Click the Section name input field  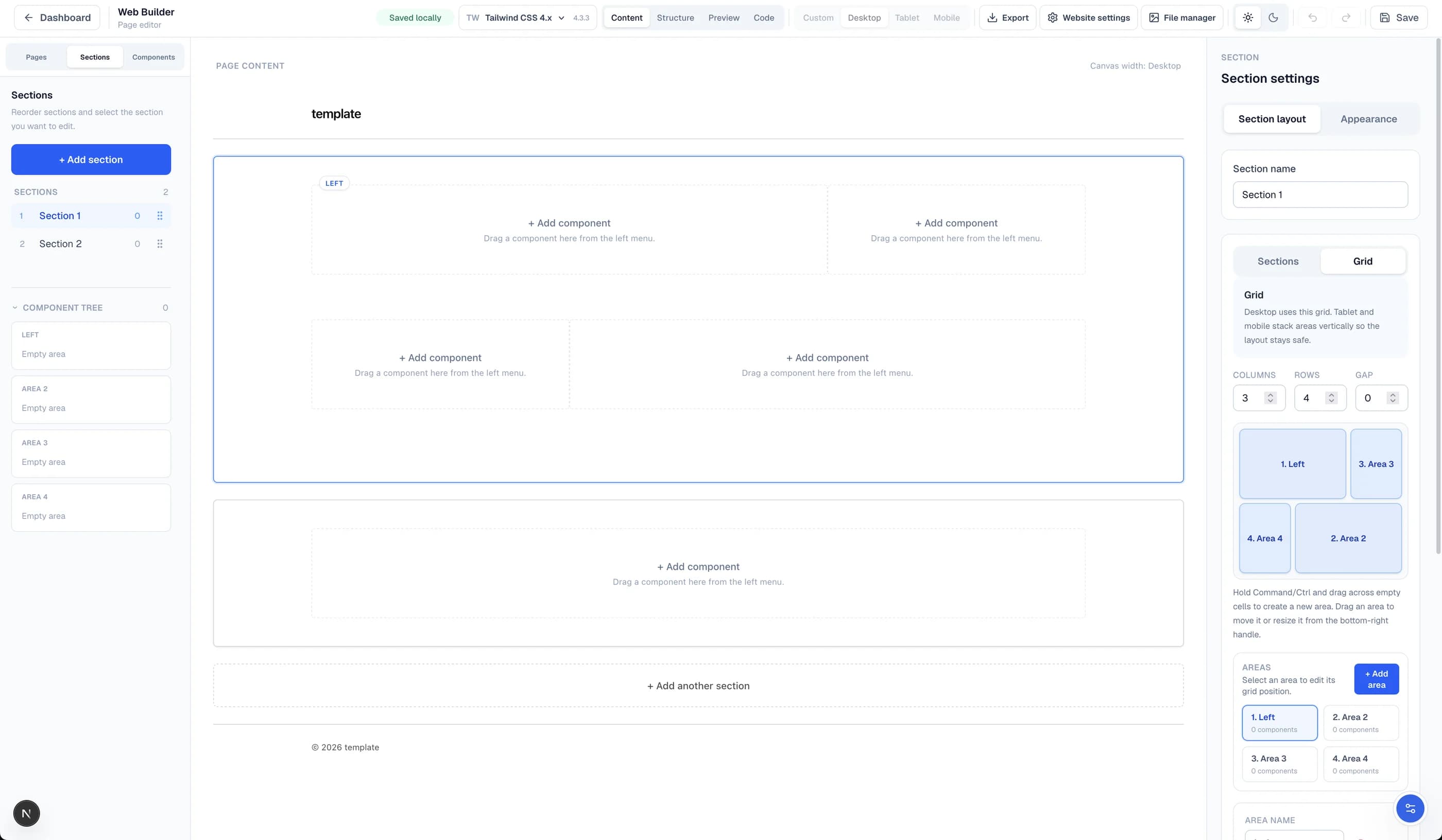(x=1320, y=195)
